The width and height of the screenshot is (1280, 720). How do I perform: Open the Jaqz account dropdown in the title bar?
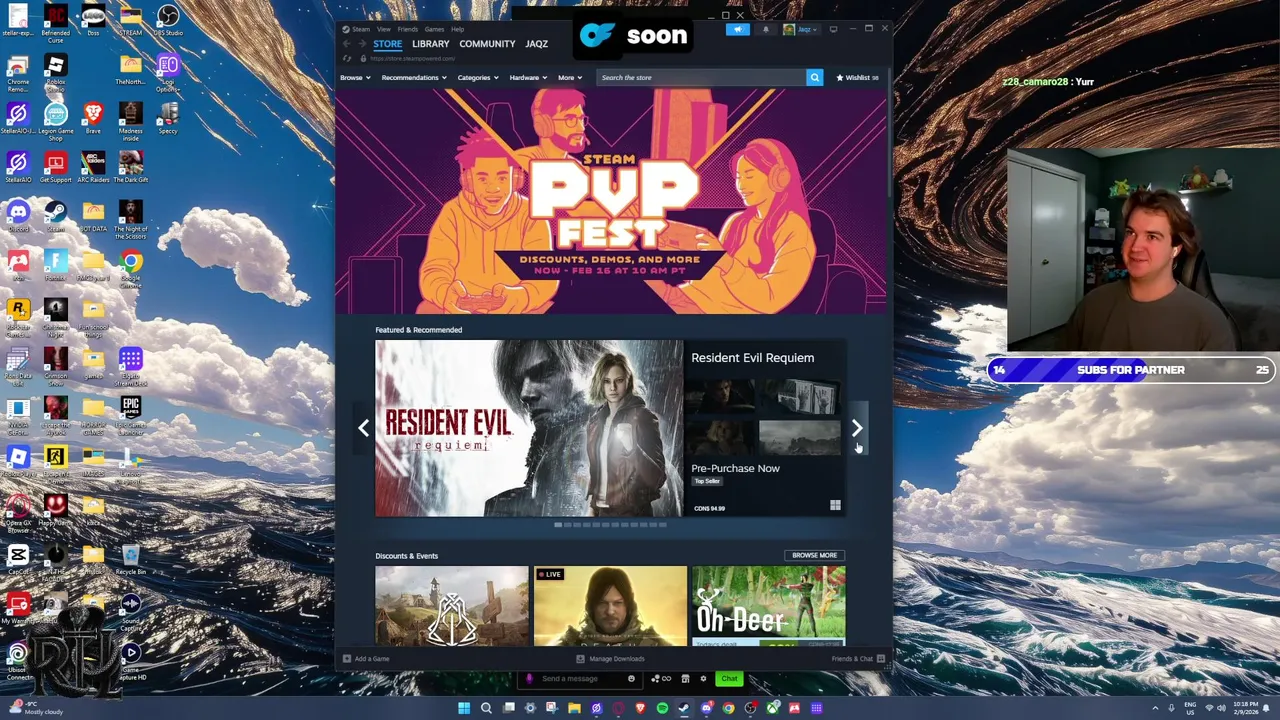[x=801, y=30]
